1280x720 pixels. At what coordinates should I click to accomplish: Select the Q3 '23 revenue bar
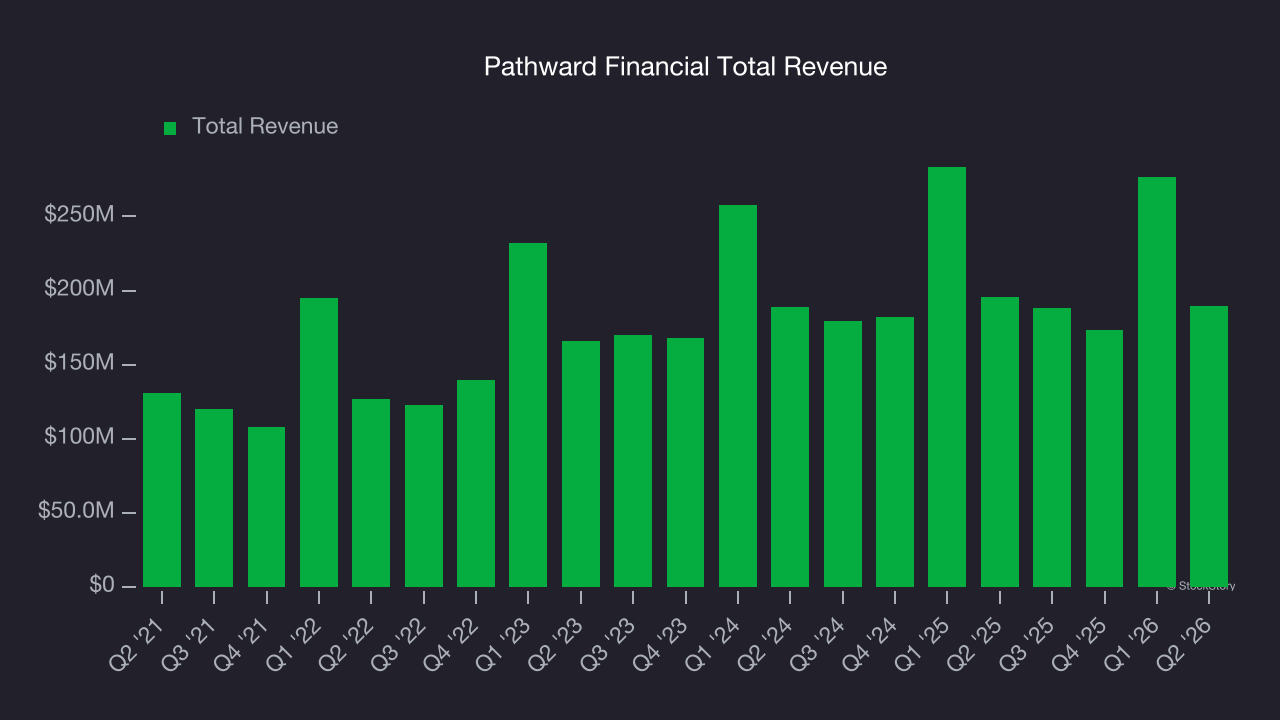click(633, 461)
